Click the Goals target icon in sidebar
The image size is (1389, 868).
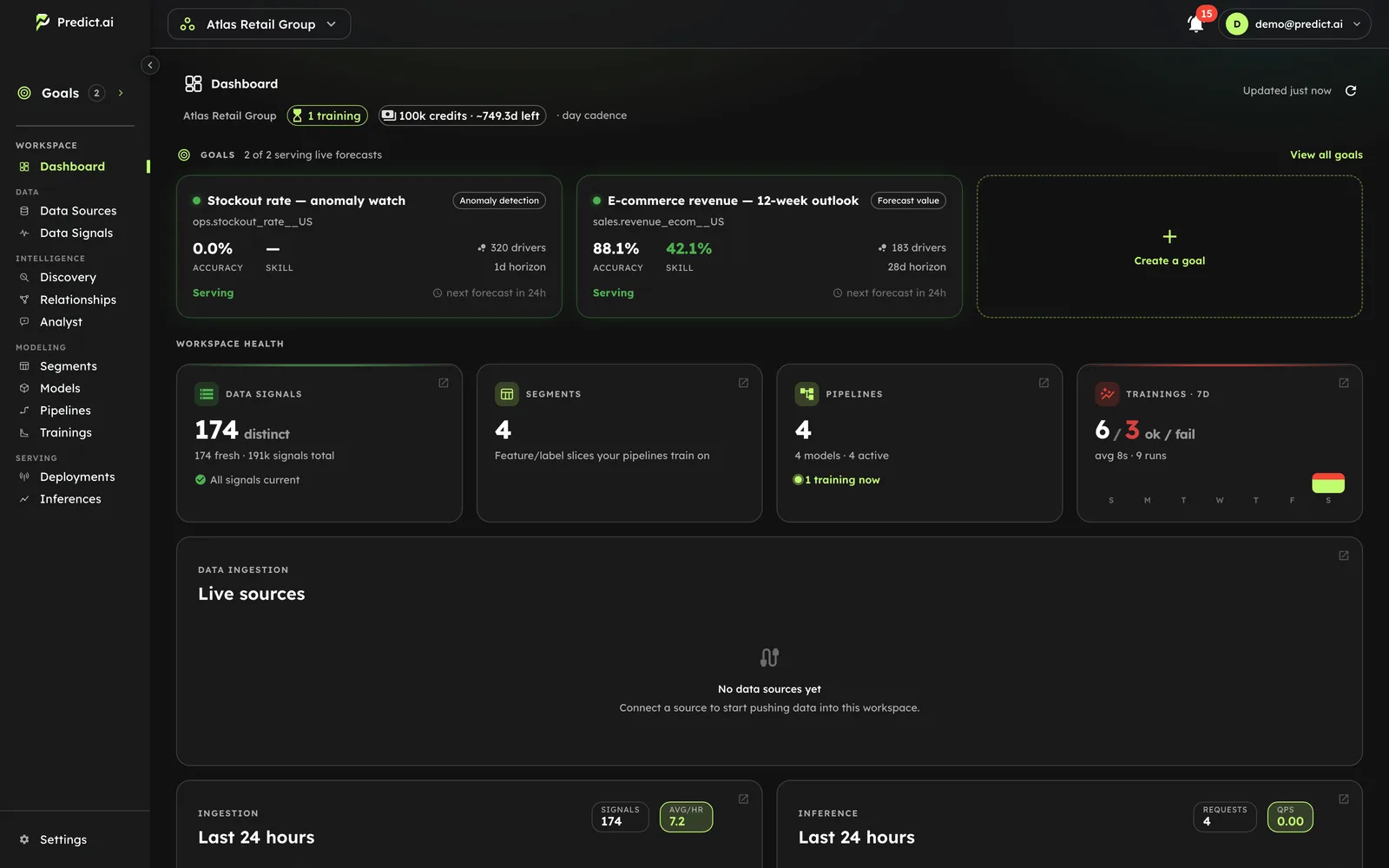(24, 93)
